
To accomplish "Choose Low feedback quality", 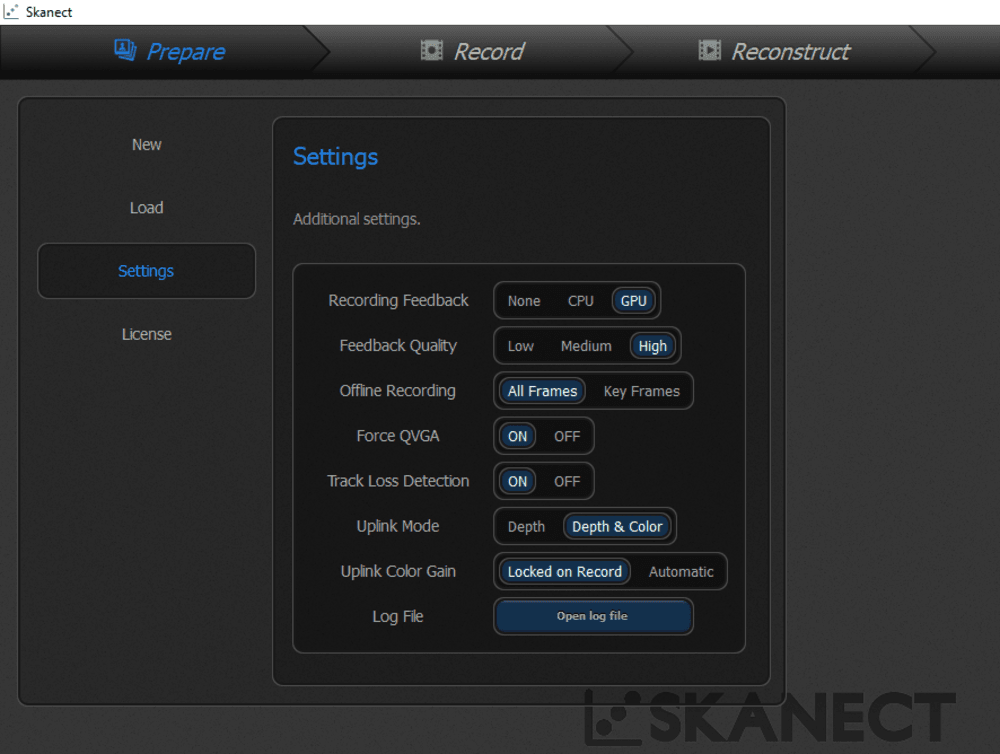I will tap(520, 346).
